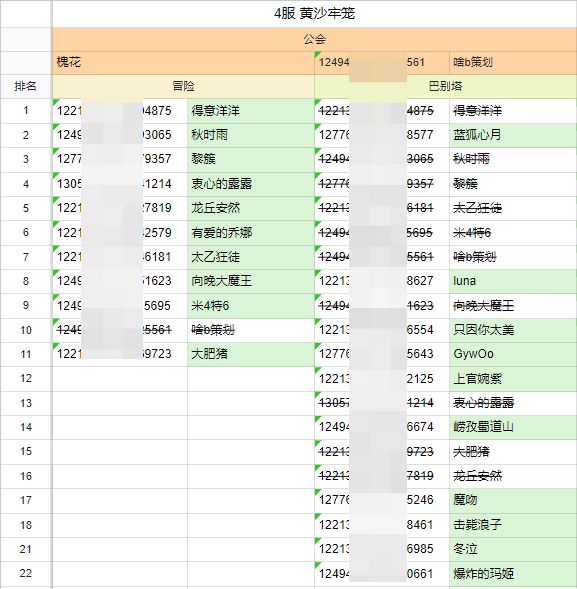This screenshot has width=577, height=589.
Task: Click rank number 13 in 排名 column
Action: coord(26,403)
